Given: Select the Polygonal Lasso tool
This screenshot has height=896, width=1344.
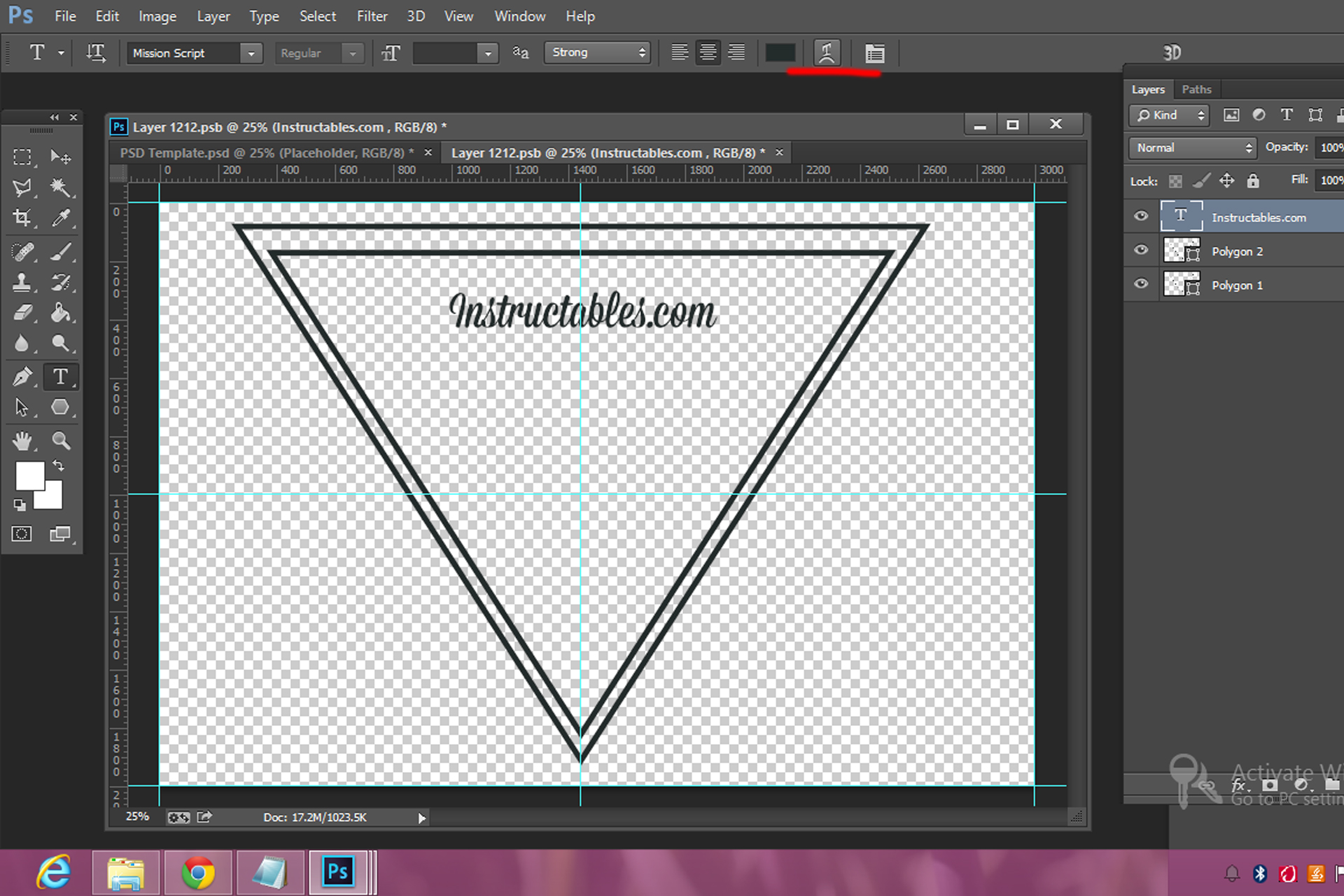Looking at the screenshot, I should coord(22,187).
